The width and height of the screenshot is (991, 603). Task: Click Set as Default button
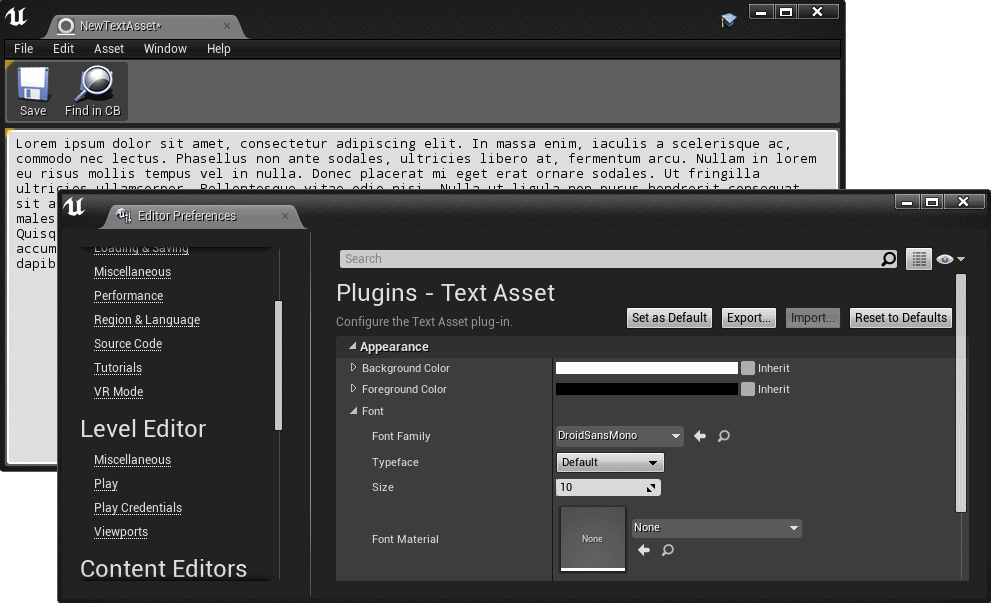pos(669,318)
